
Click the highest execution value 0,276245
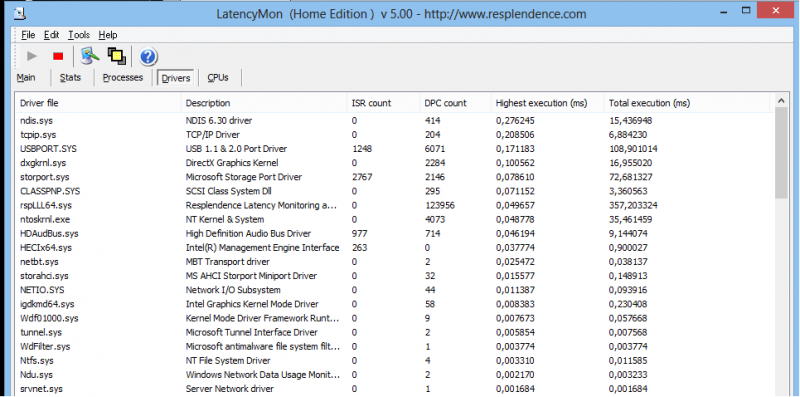[515, 121]
